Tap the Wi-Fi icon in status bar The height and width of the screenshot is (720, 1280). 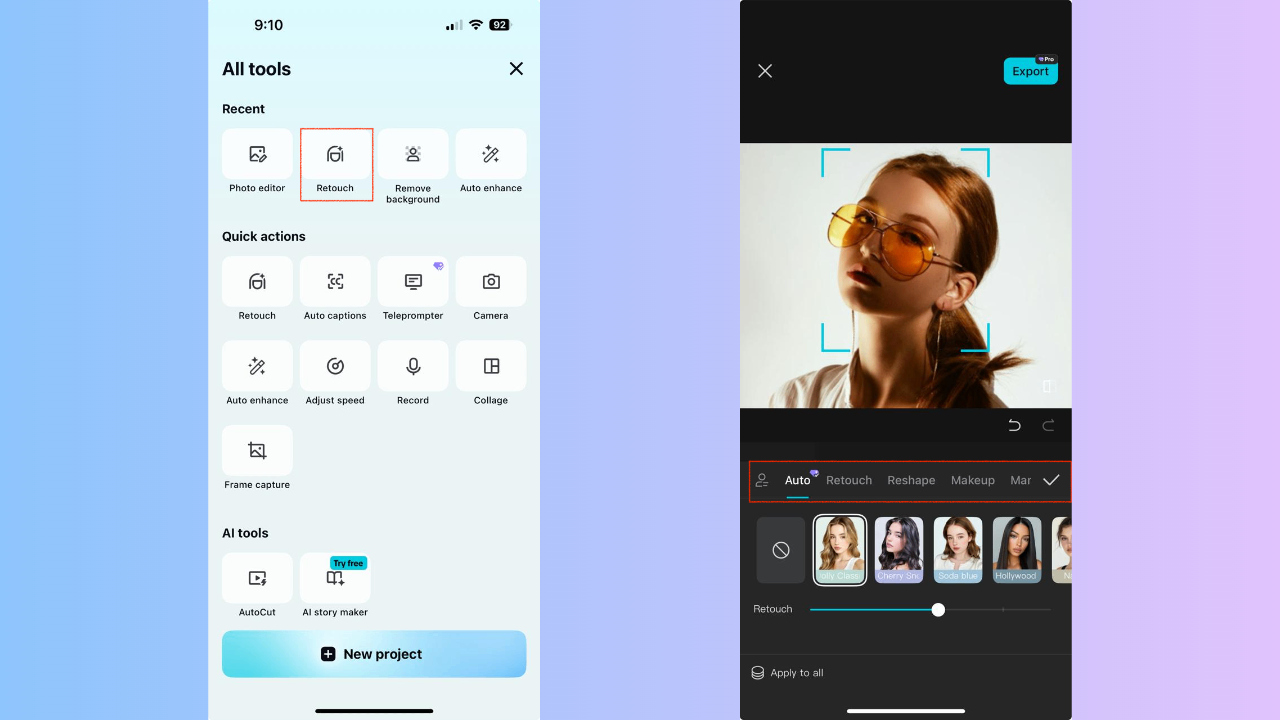(476, 25)
